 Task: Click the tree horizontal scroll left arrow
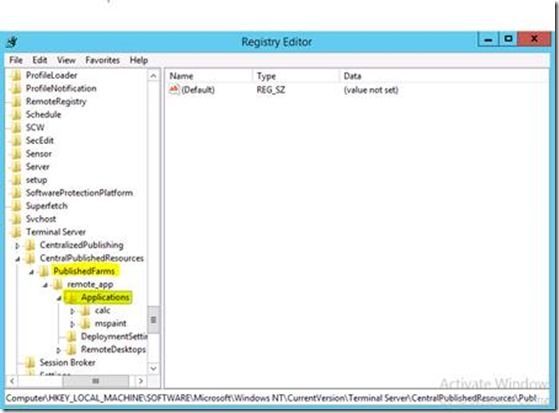(12, 381)
